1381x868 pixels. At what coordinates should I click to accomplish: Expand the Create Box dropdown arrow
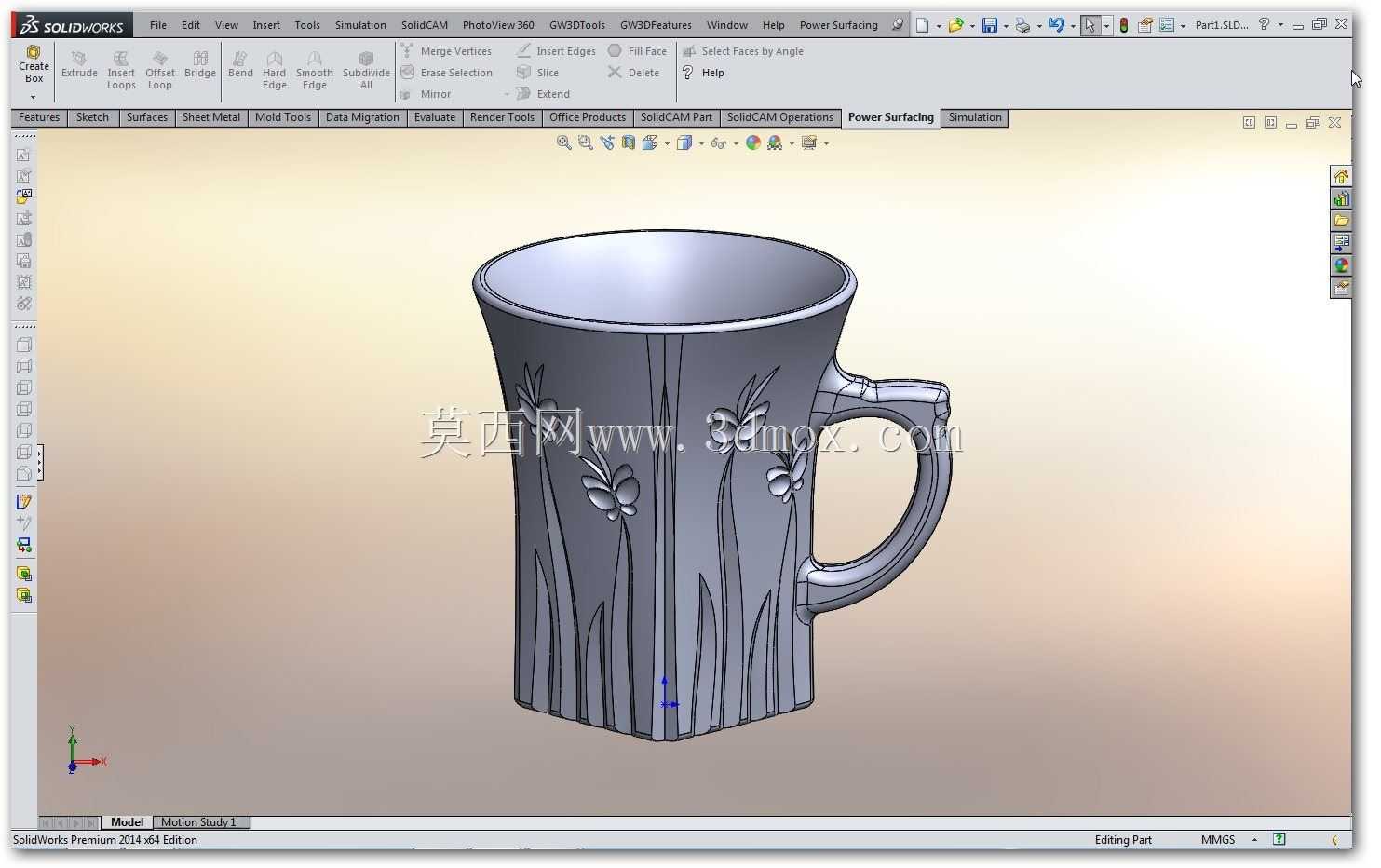point(33,97)
